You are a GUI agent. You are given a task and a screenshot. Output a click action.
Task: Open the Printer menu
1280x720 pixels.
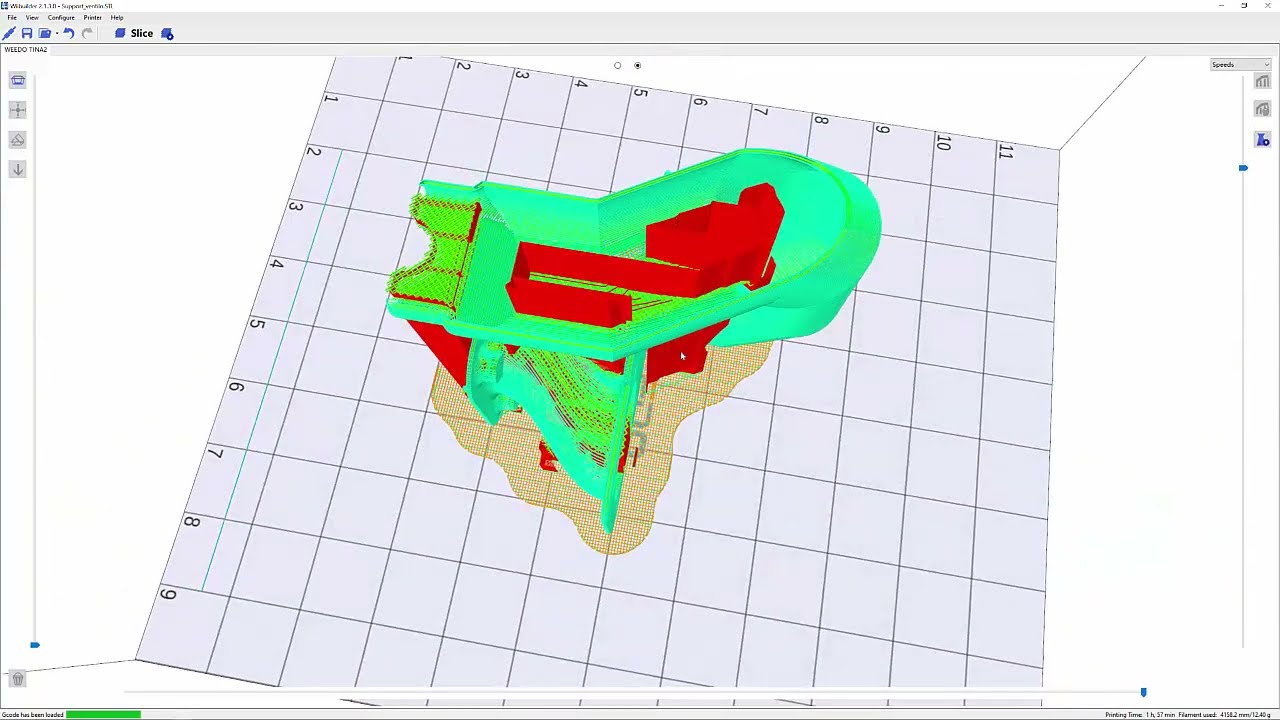pos(92,17)
